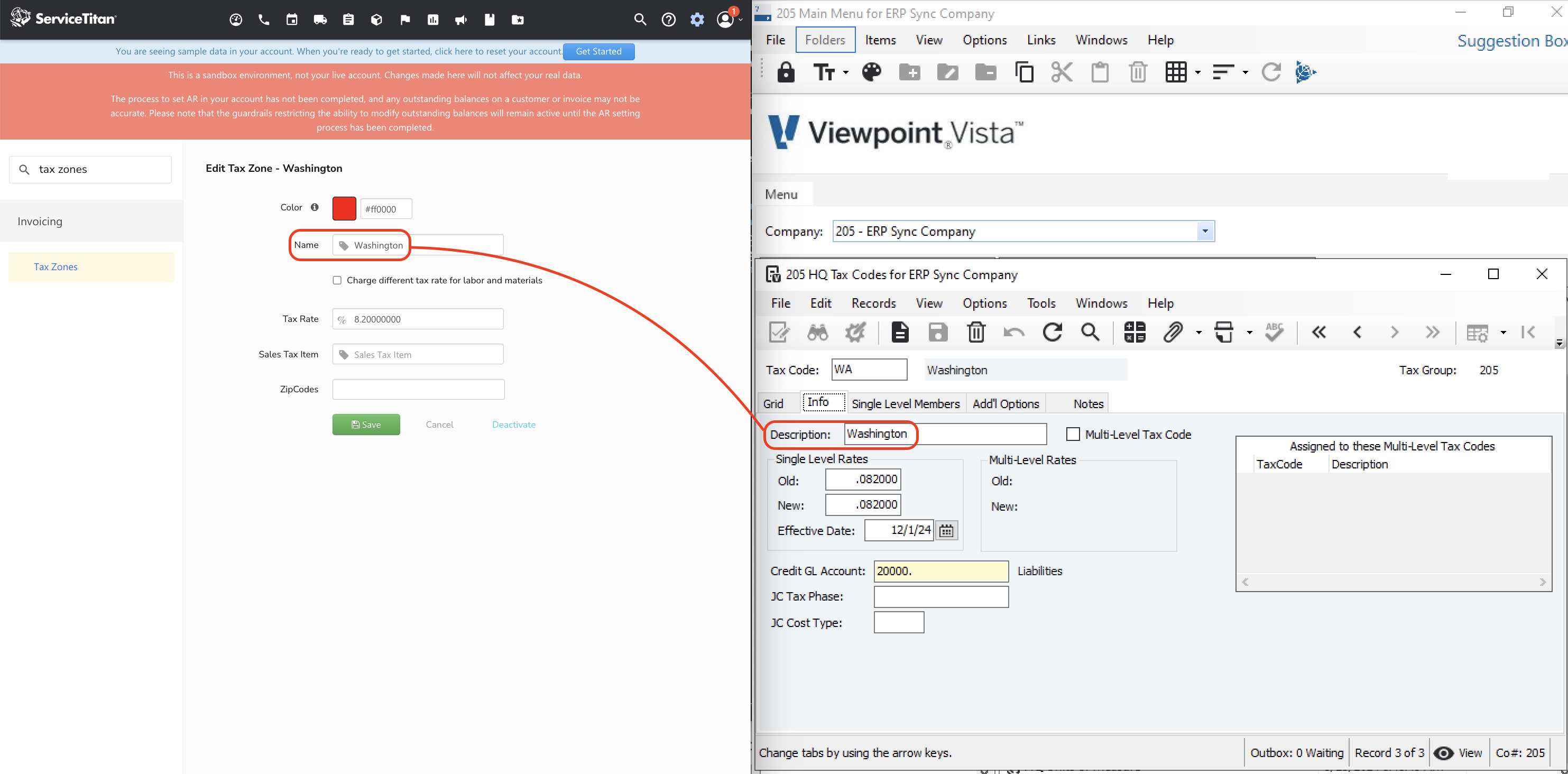Viewport: 1568px width, 774px height.
Task: Delete record with Tax Codes trash icon
Action: pyautogui.click(x=976, y=333)
